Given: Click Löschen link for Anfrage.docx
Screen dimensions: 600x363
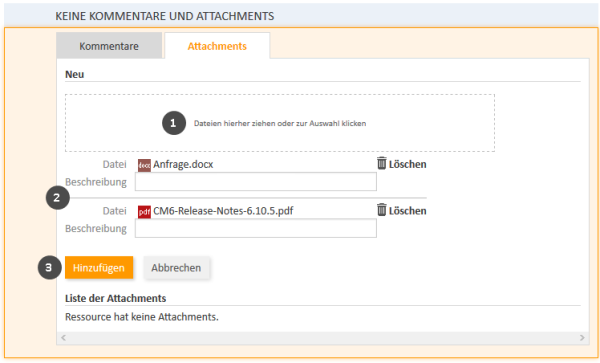Looking at the screenshot, I should pos(407,164).
